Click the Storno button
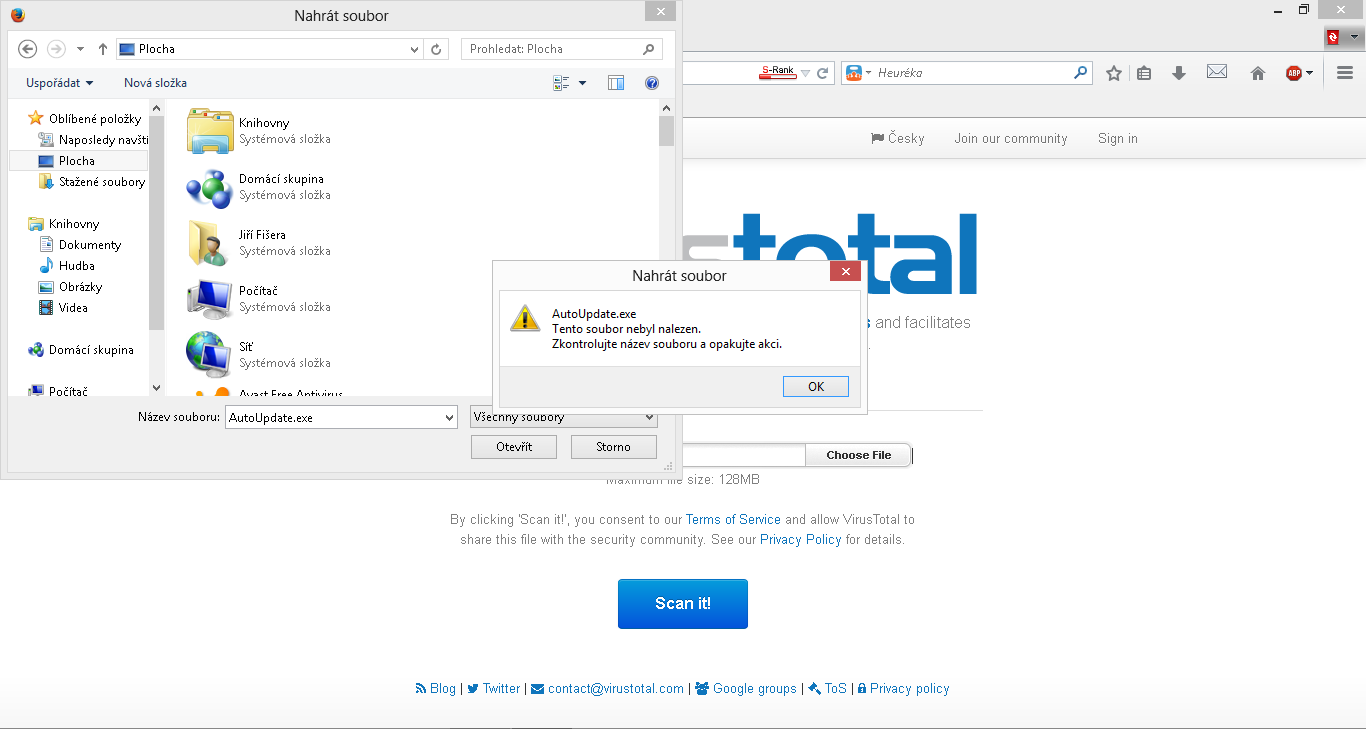1366x729 pixels. pyautogui.click(x=613, y=447)
